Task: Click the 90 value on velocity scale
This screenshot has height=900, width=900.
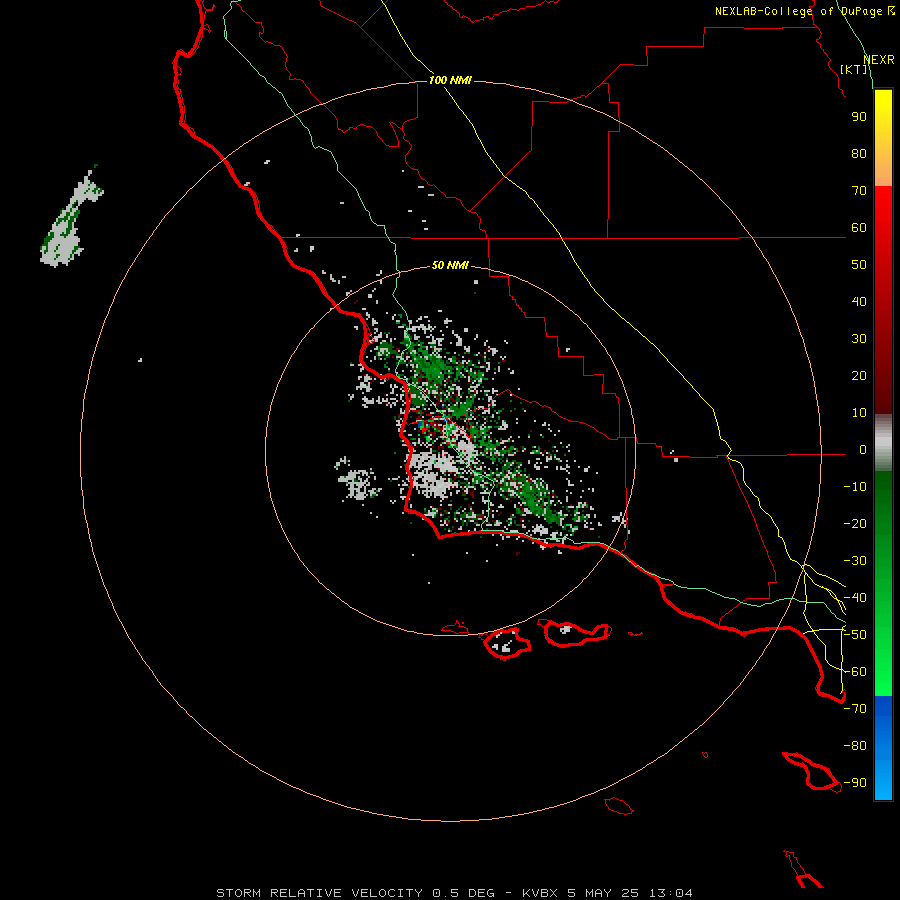Action: (859, 117)
